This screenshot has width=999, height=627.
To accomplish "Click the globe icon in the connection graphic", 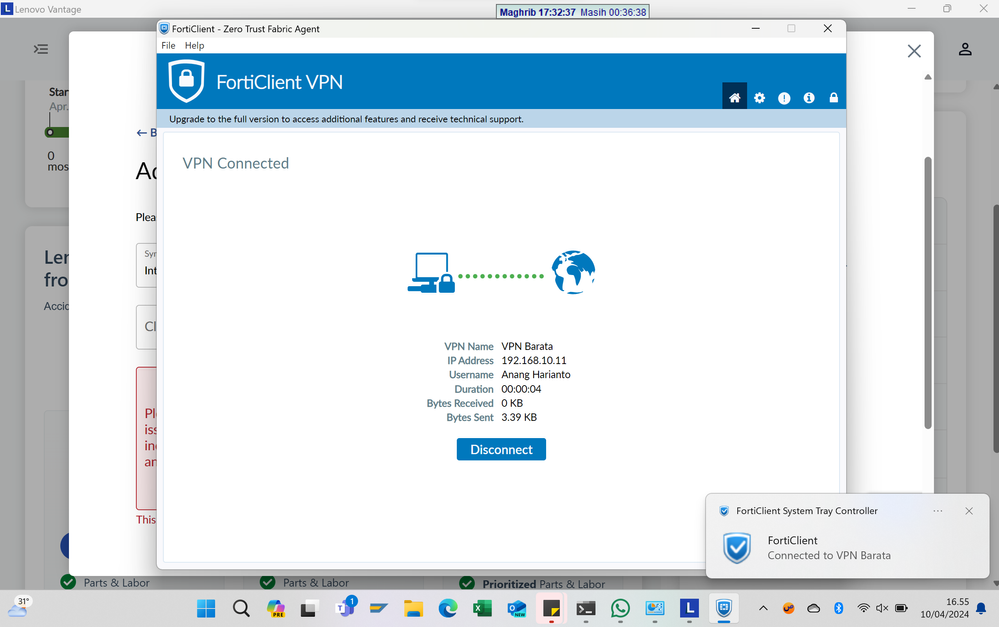I will tap(573, 272).
